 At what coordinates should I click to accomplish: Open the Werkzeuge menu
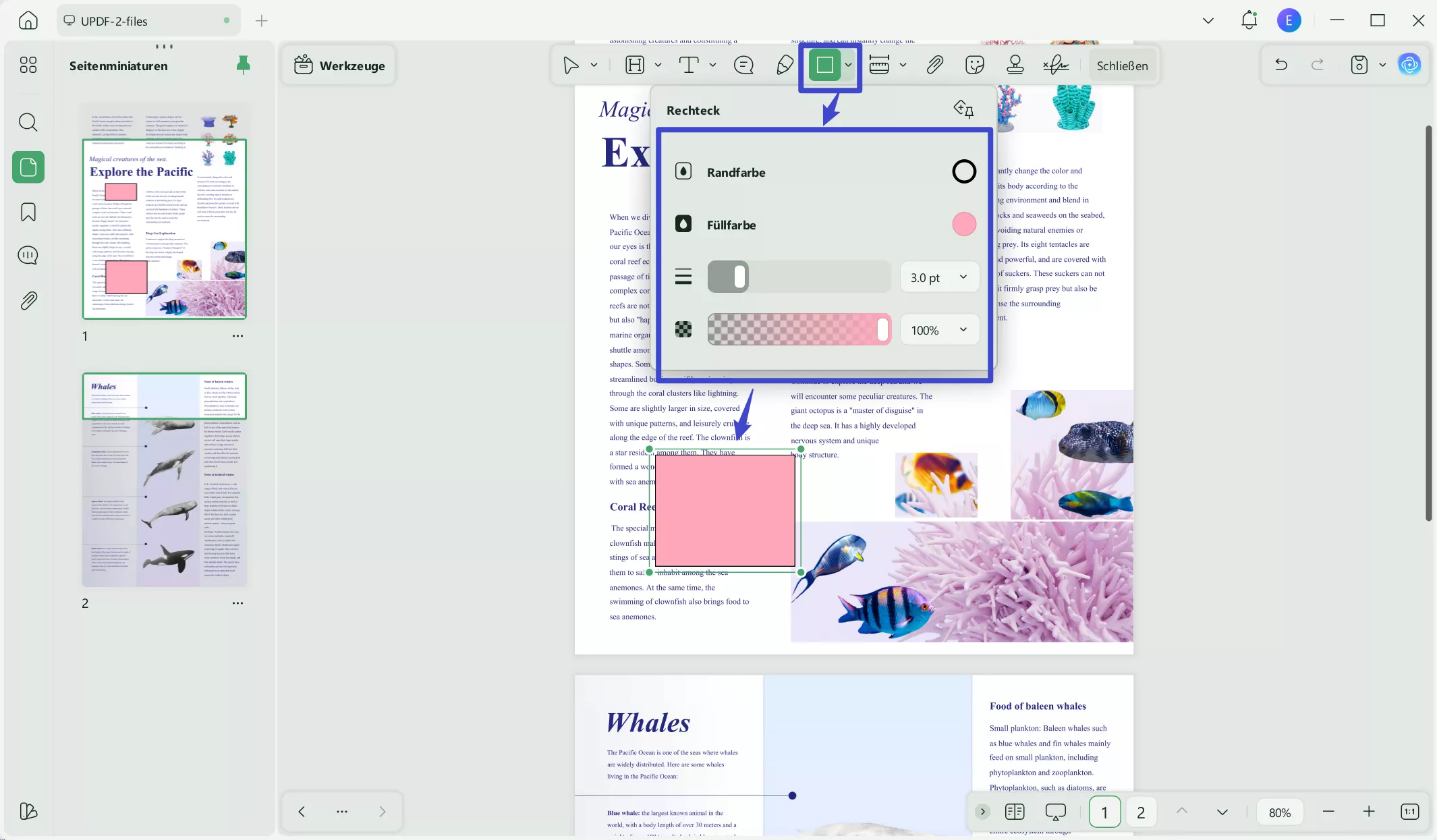click(339, 65)
